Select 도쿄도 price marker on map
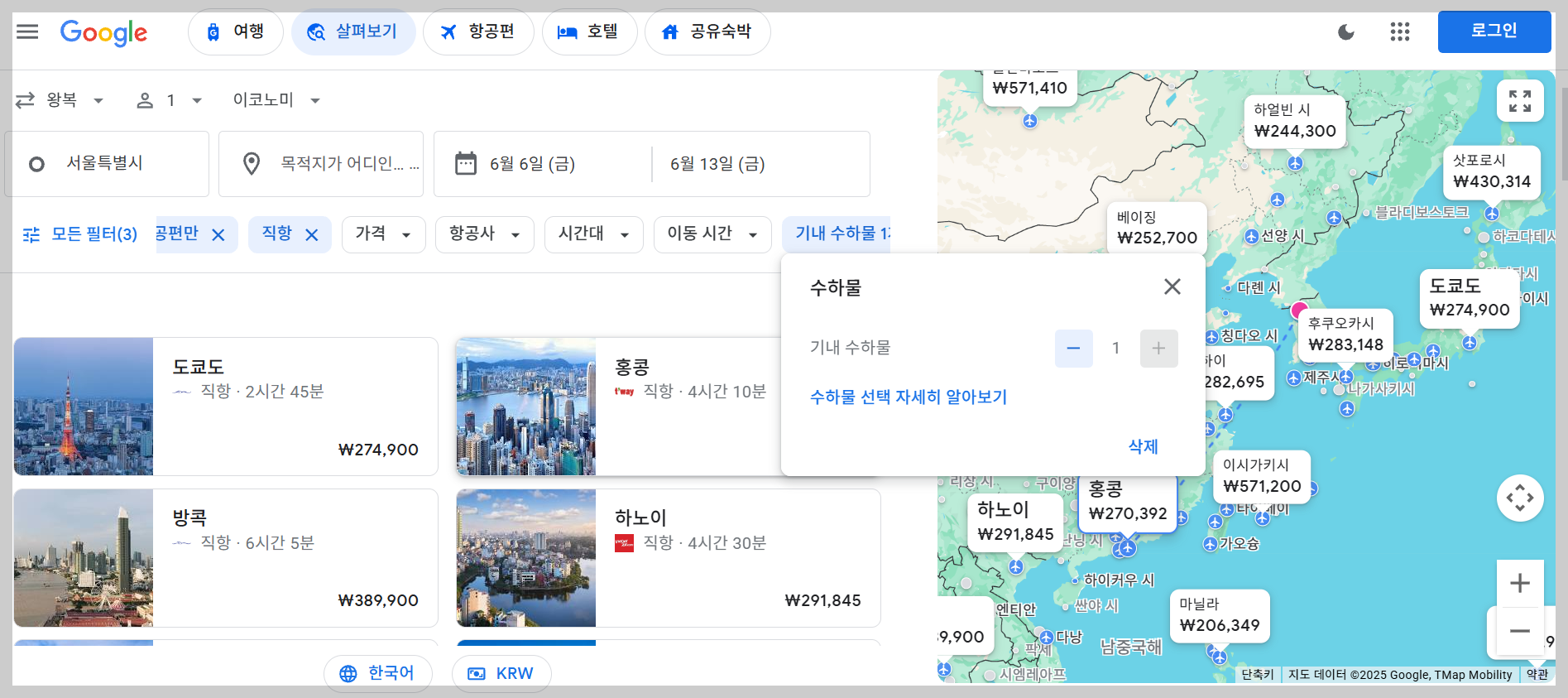 [x=1470, y=299]
